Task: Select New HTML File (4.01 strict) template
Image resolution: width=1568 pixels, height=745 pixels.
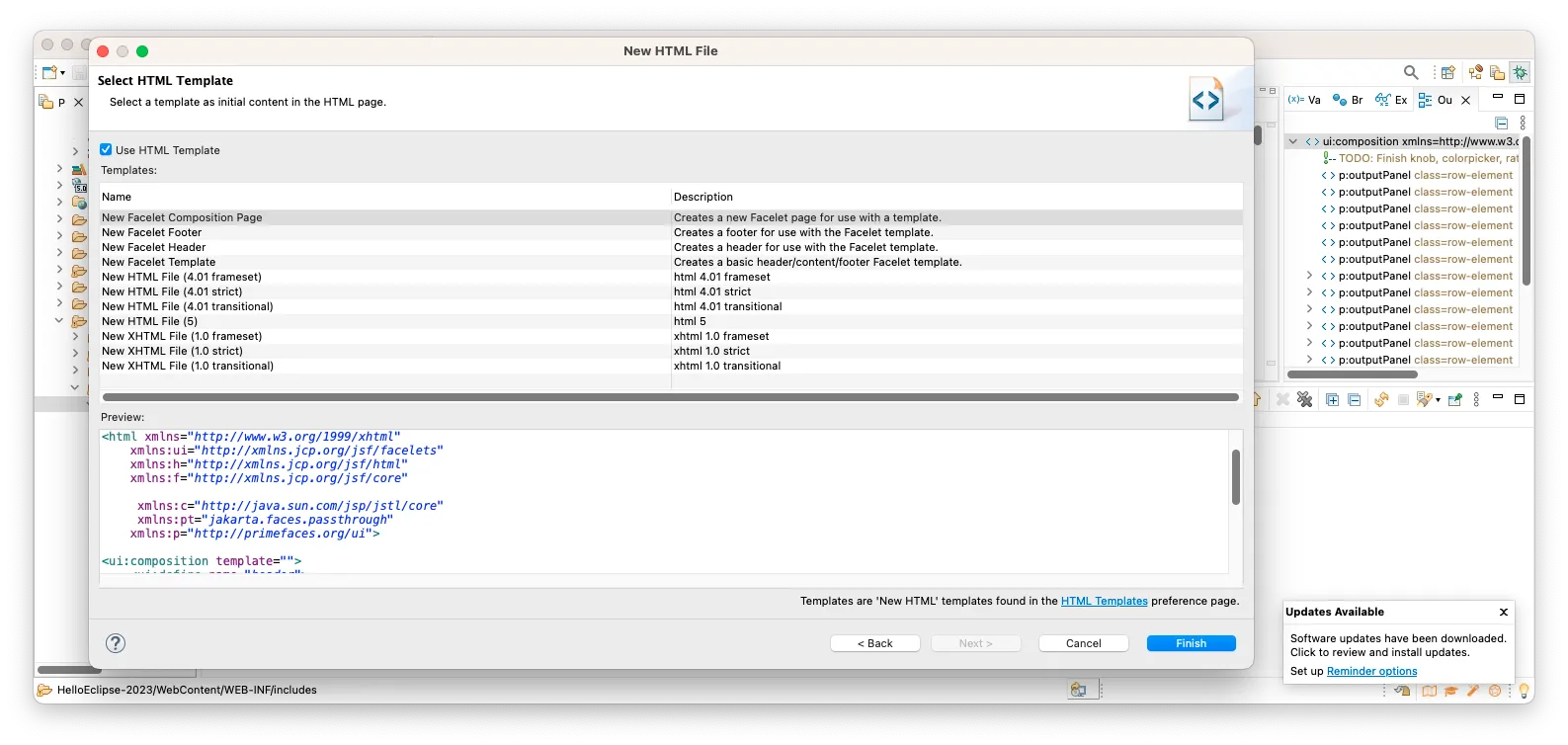Action: click(671, 291)
